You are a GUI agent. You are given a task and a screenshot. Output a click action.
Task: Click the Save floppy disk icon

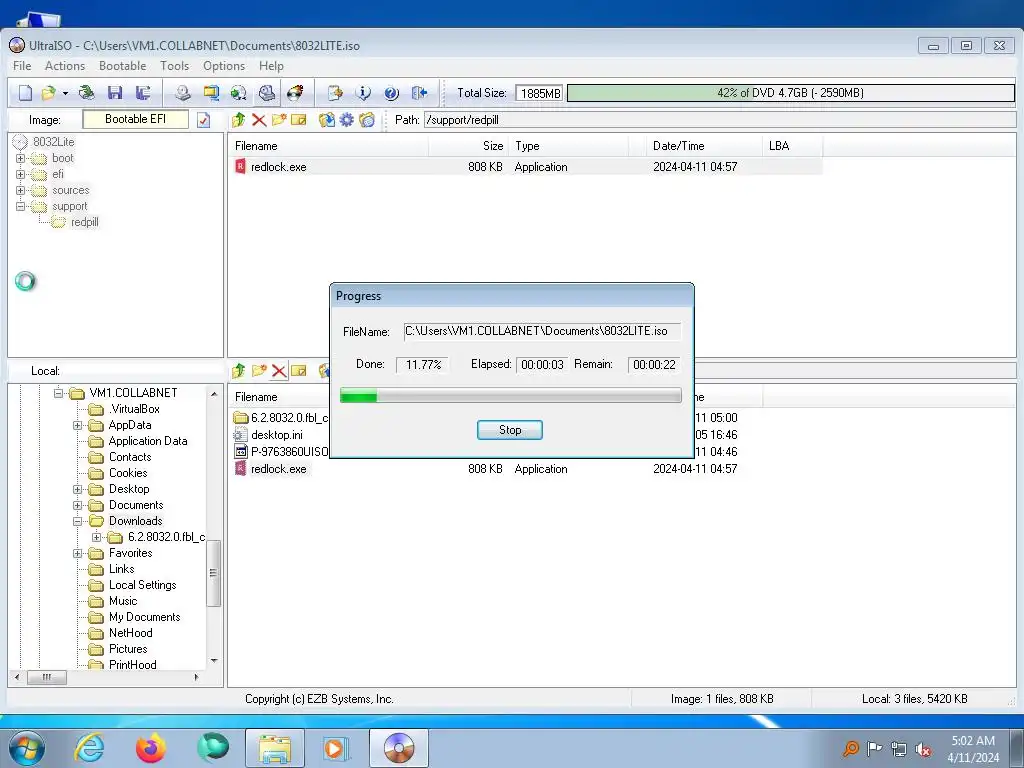[115, 93]
